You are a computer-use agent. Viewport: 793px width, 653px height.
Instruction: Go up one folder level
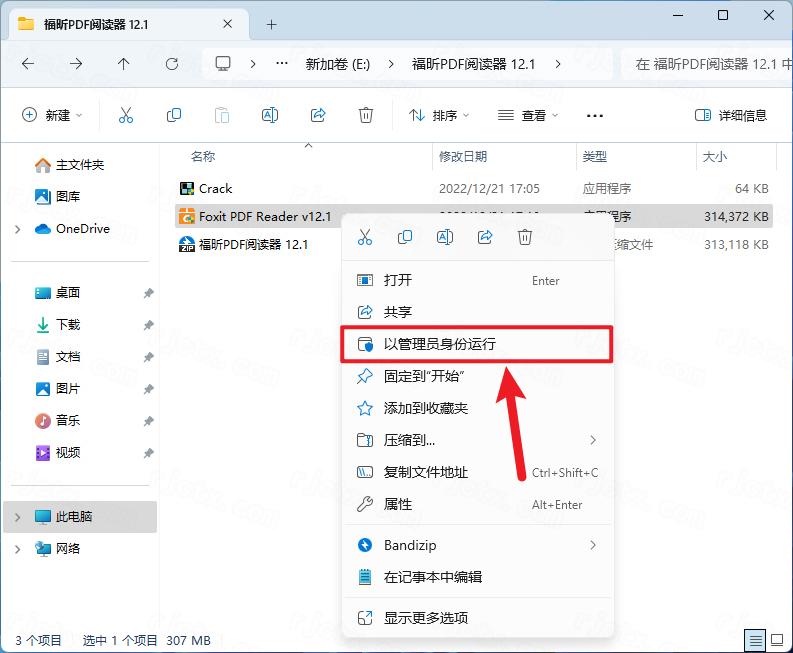[123, 64]
